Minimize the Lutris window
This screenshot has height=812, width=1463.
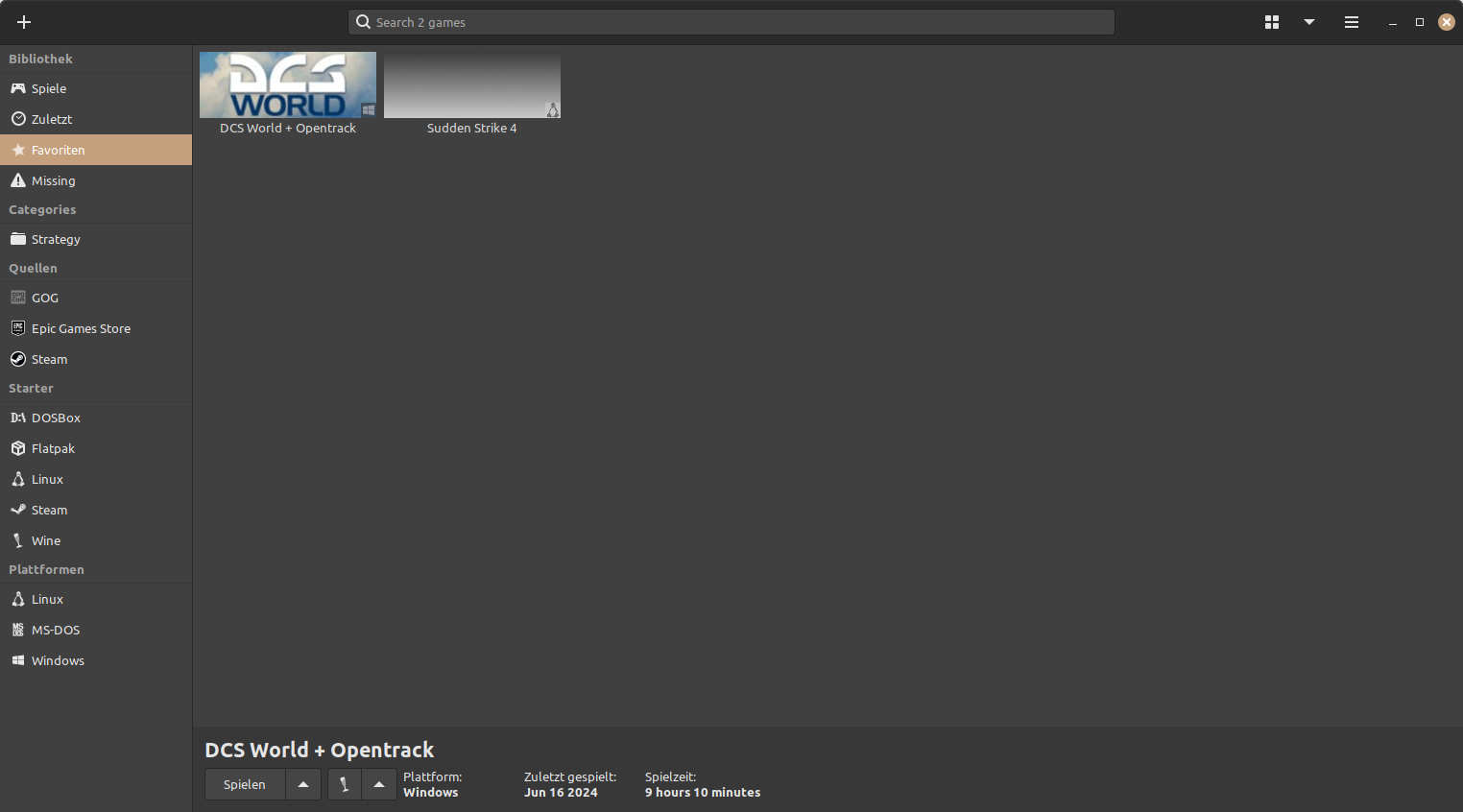(1393, 22)
